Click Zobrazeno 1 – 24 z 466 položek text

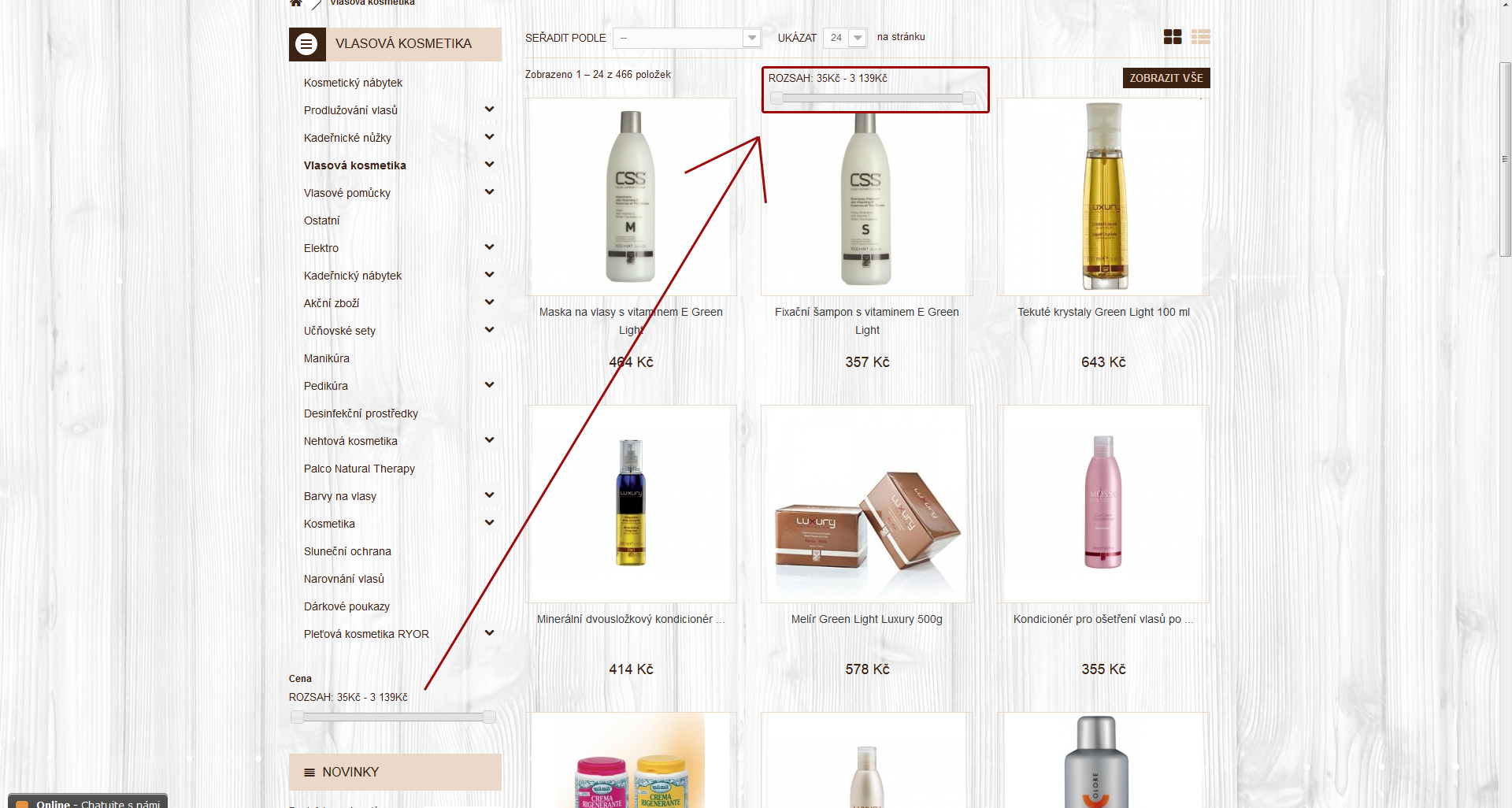pyautogui.click(x=598, y=74)
